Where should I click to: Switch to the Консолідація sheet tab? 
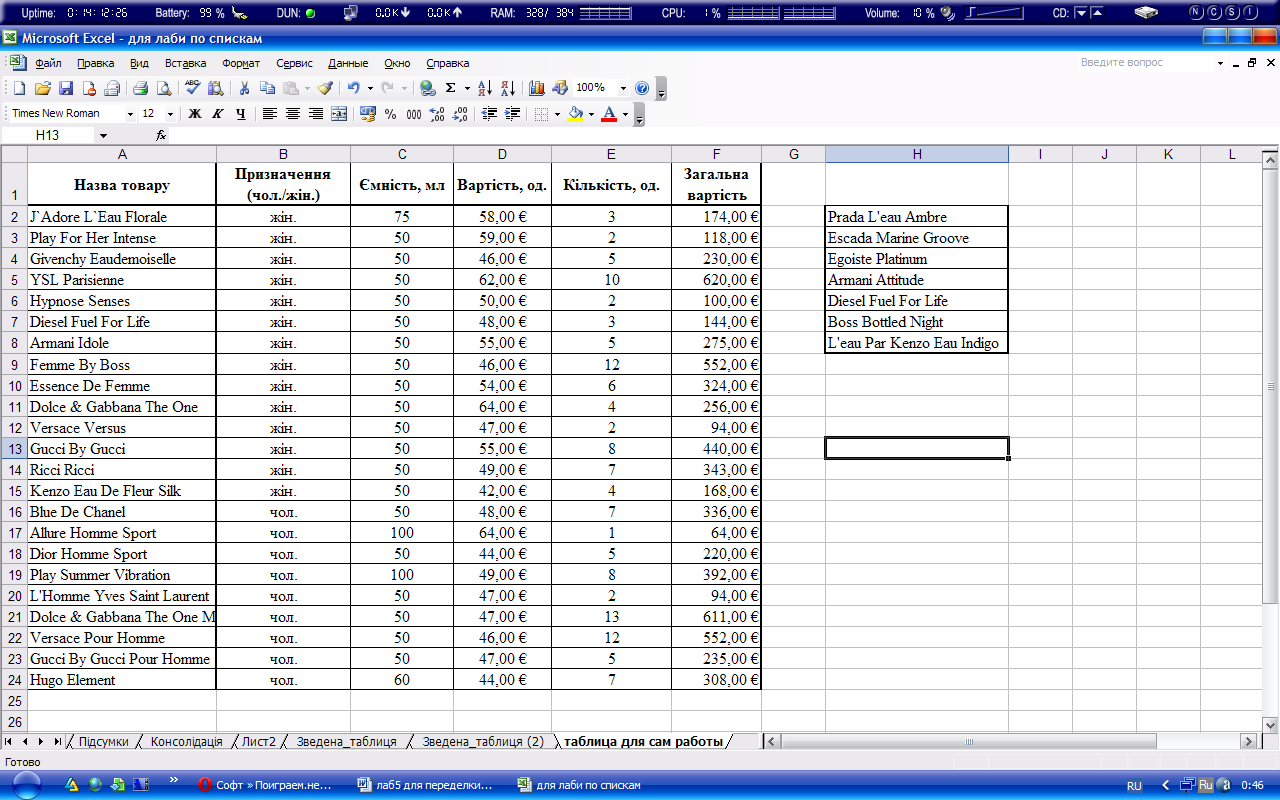(x=186, y=741)
